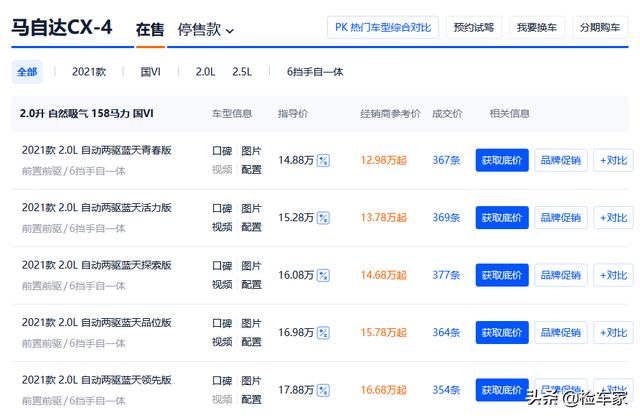Open 配置 for 蓝天领先版
Image resolution: width=640 pixels, height=418 pixels.
point(251,400)
